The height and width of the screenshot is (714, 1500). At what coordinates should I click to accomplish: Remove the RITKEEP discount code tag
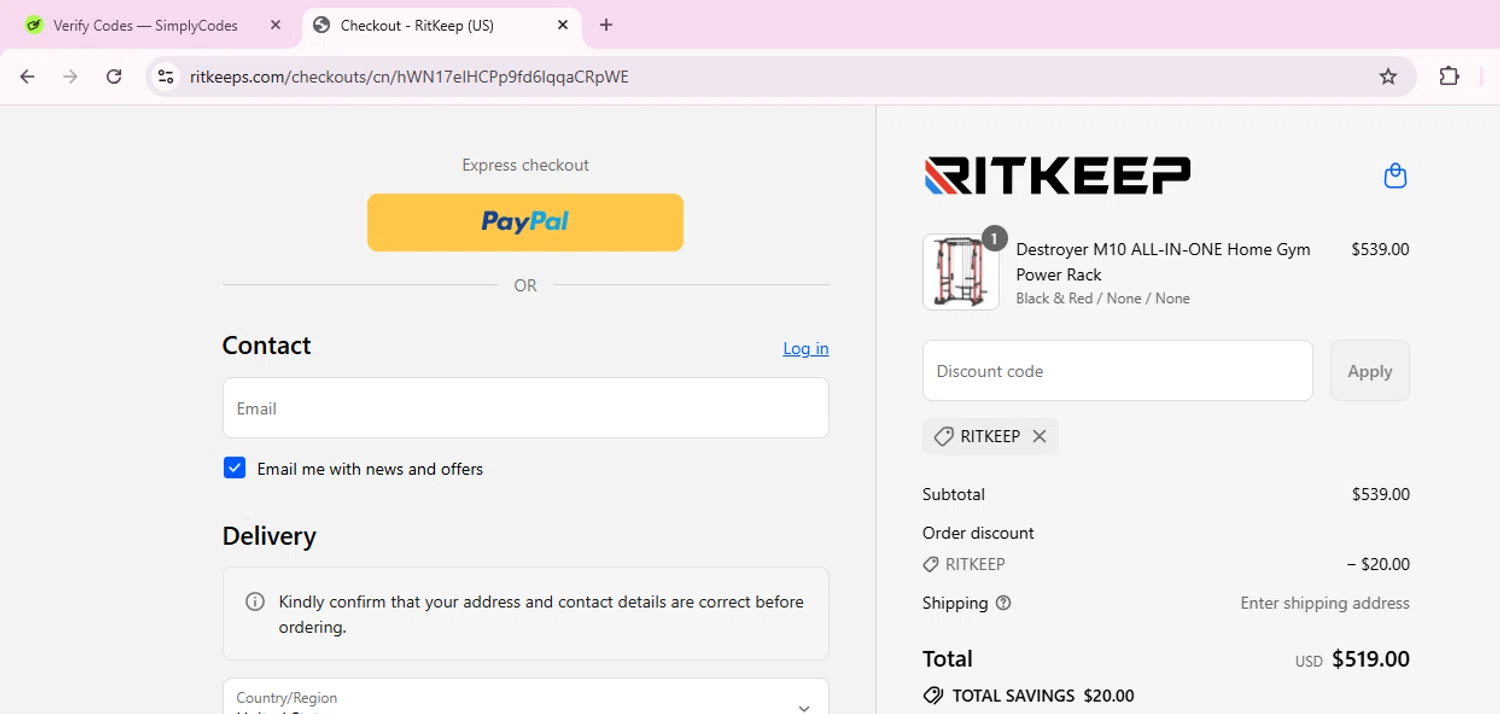1040,436
